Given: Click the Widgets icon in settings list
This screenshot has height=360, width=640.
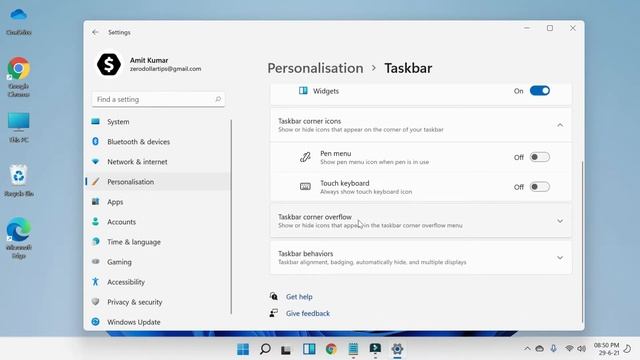Looking at the screenshot, I should point(303,91).
